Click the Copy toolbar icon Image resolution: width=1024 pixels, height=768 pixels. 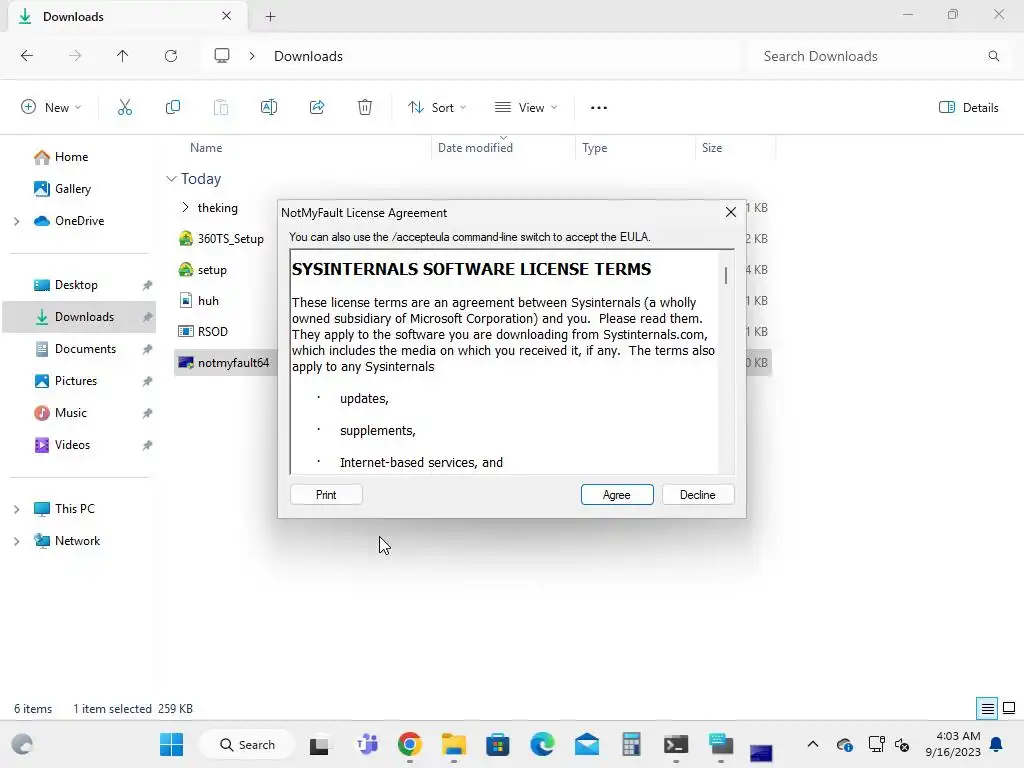tap(173, 107)
